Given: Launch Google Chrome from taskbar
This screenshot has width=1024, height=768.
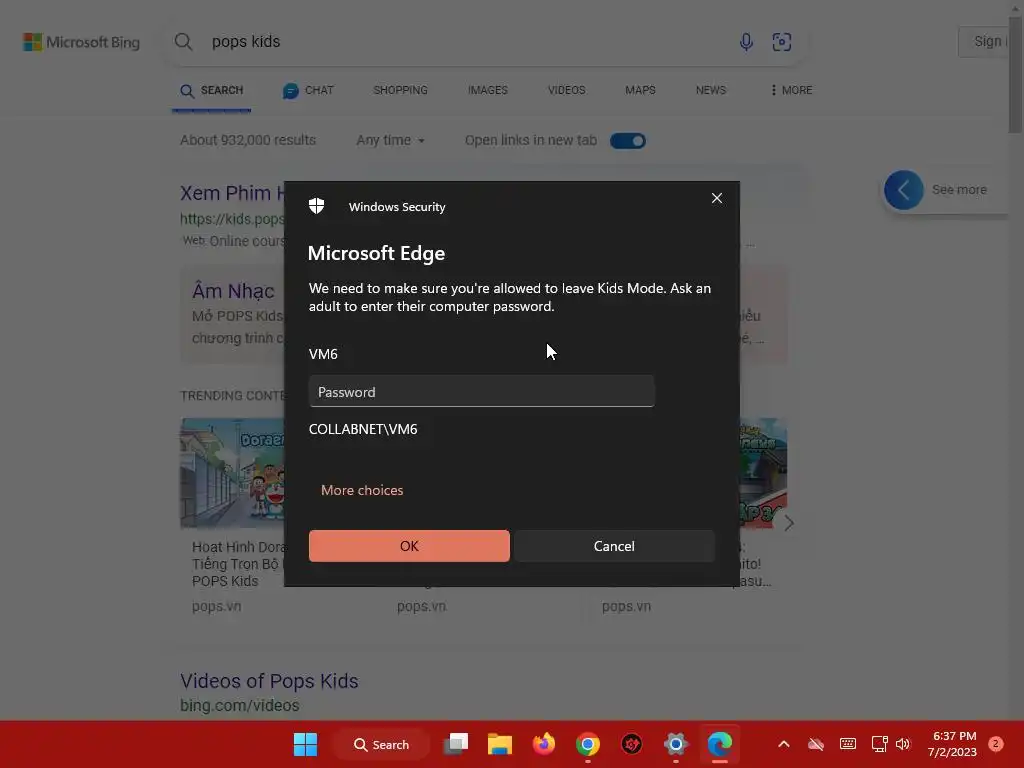Looking at the screenshot, I should (588, 744).
